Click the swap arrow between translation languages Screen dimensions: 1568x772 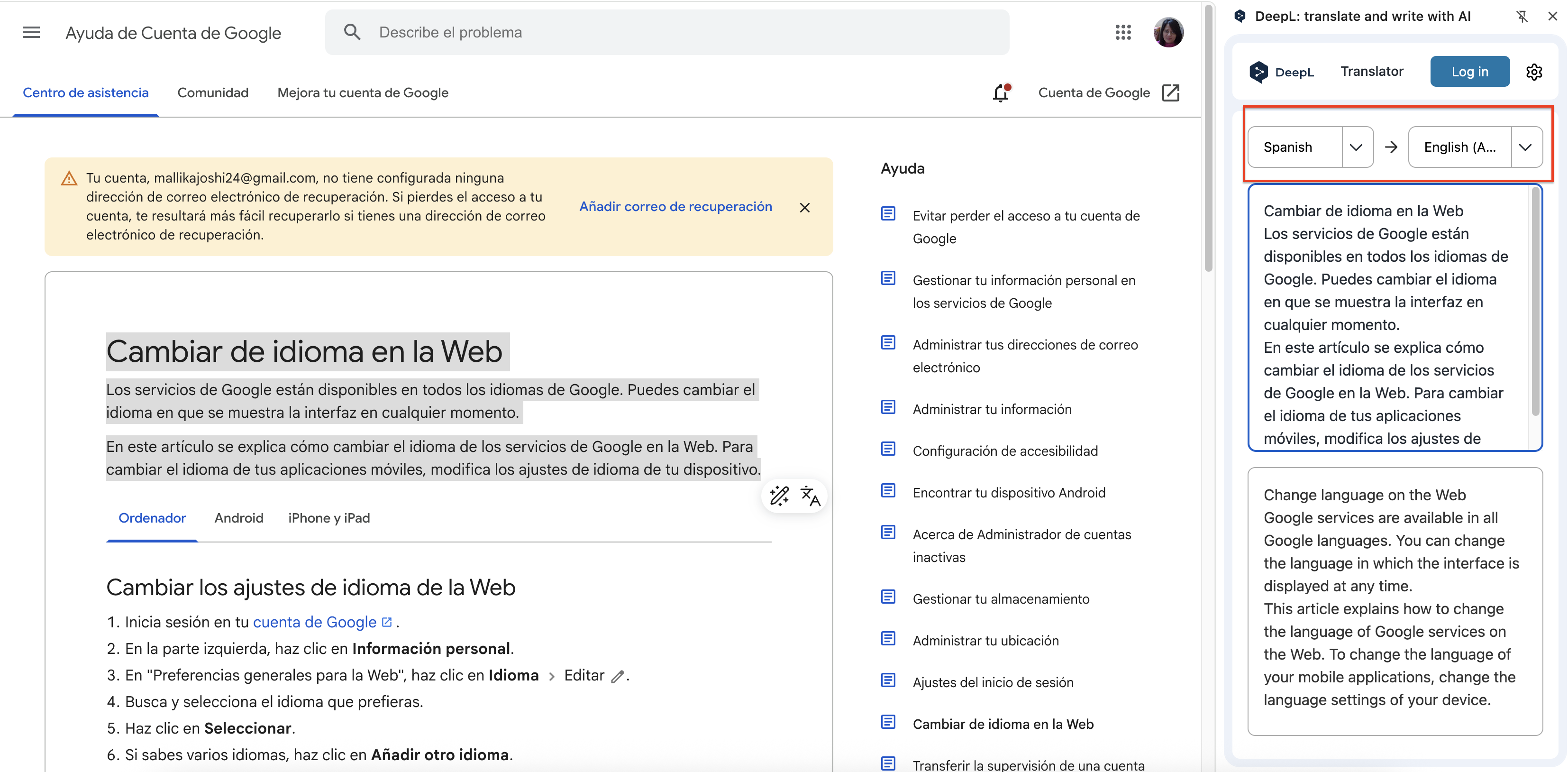1392,147
